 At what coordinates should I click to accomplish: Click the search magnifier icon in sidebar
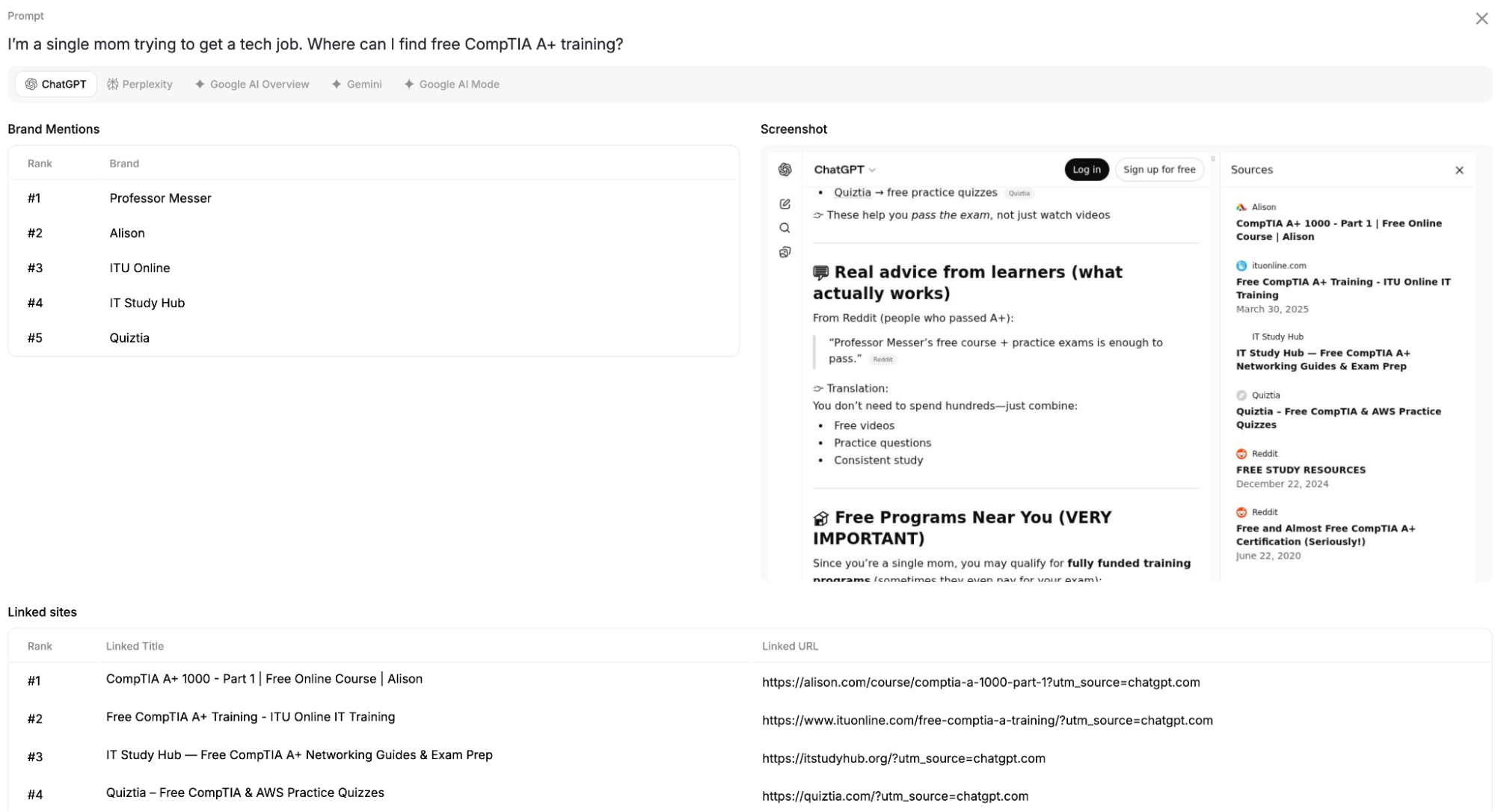[785, 228]
